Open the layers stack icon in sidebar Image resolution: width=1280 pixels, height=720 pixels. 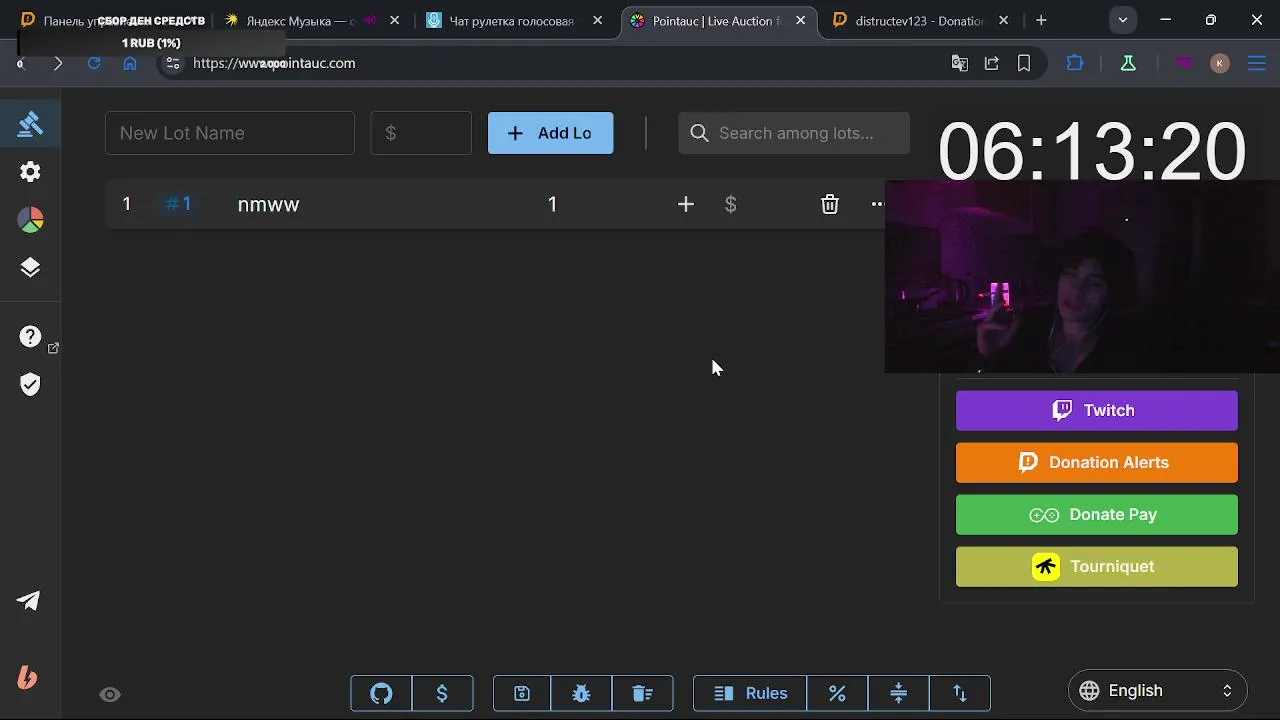click(x=30, y=267)
